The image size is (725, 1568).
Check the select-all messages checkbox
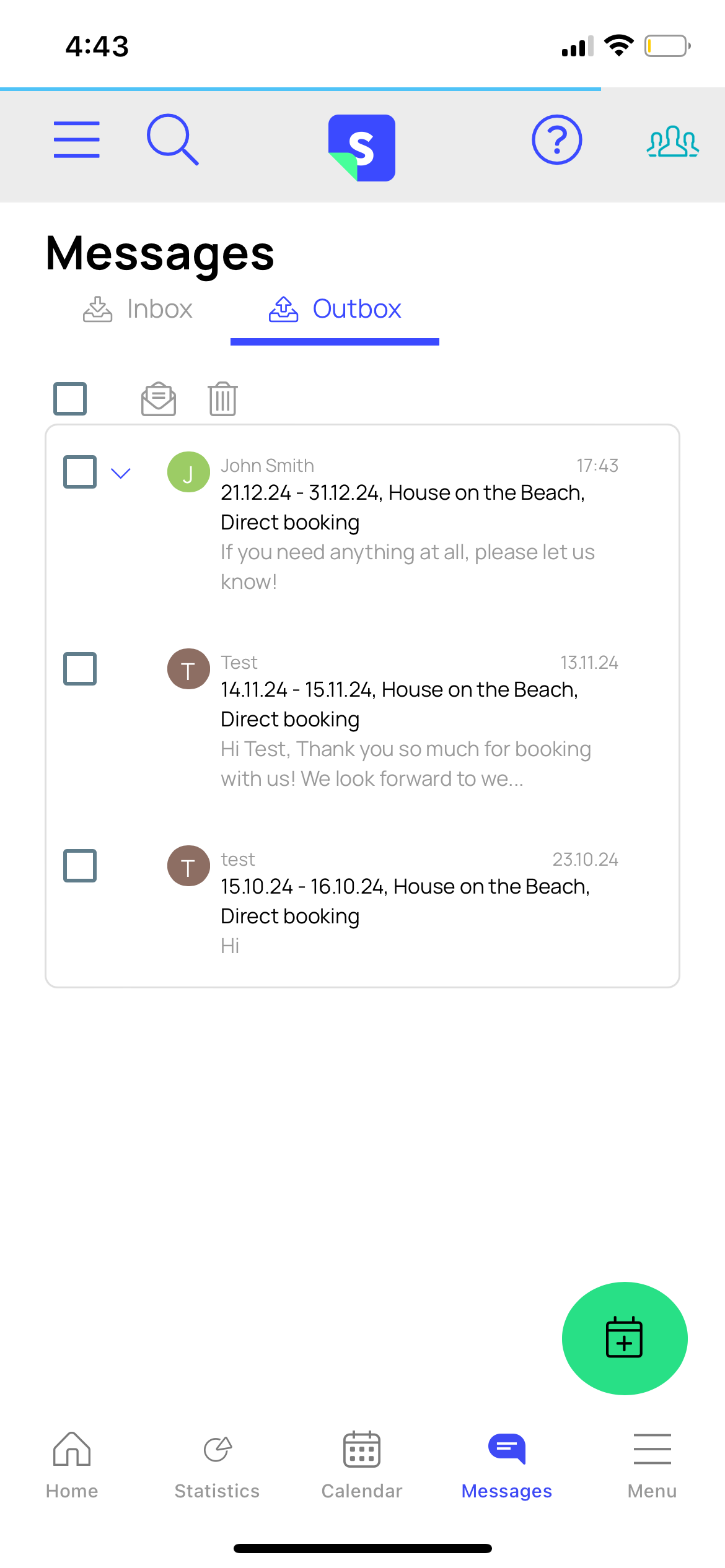(70, 398)
